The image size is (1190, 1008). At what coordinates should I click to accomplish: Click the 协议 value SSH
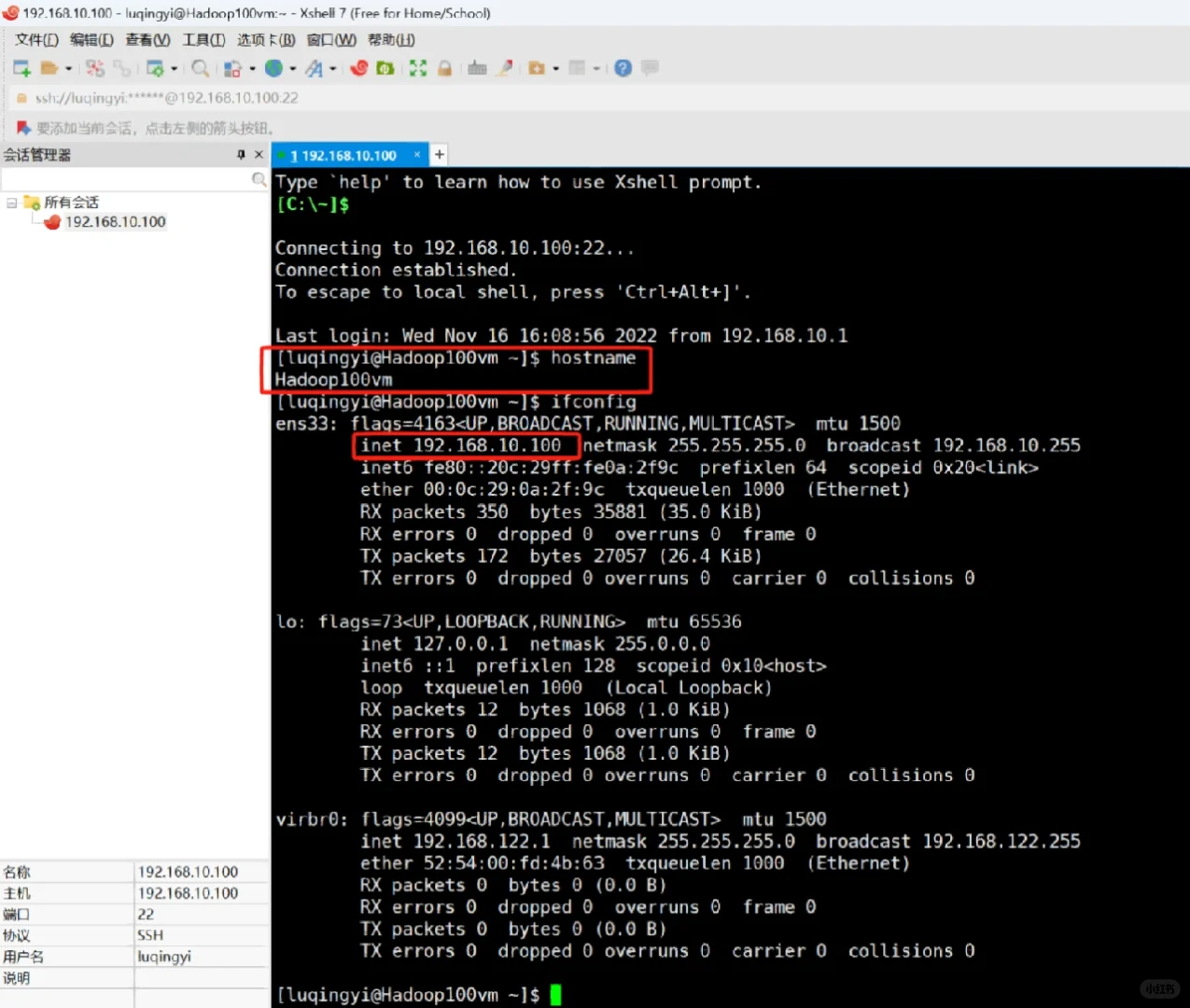(150, 935)
